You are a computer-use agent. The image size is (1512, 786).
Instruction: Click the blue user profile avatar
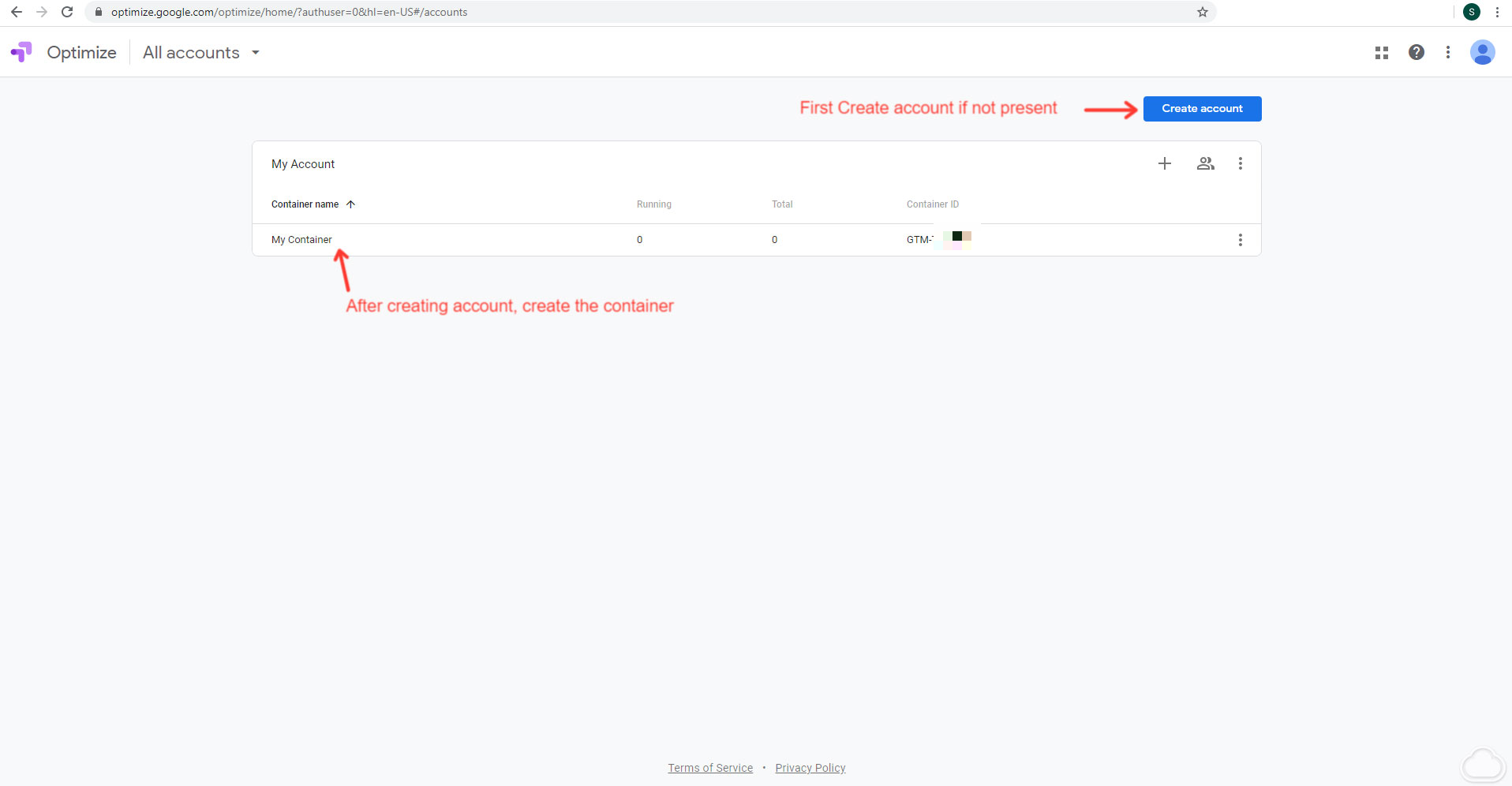pyautogui.click(x=1482, y=52)
